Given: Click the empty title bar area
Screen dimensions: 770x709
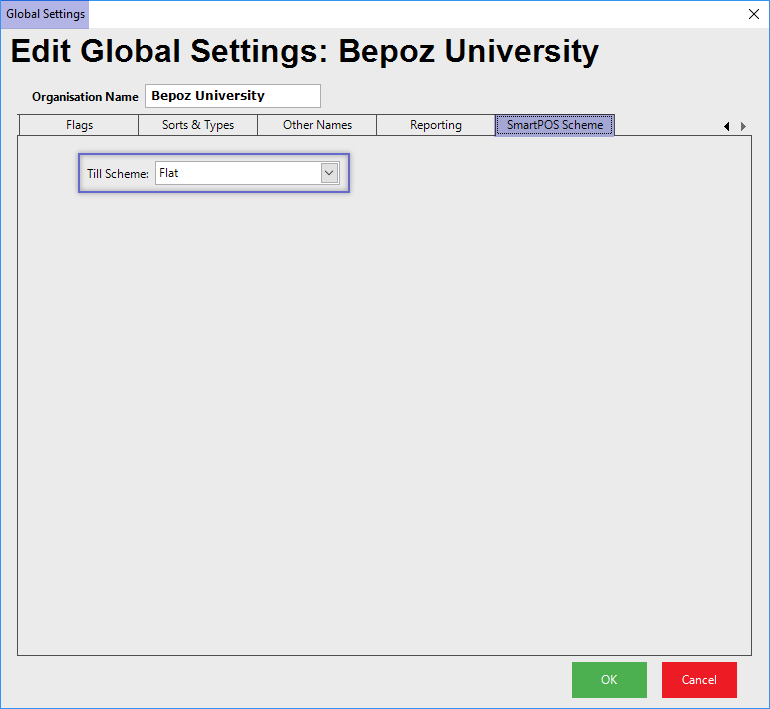Looking at the screenshot, I should (x=400, y=14).
